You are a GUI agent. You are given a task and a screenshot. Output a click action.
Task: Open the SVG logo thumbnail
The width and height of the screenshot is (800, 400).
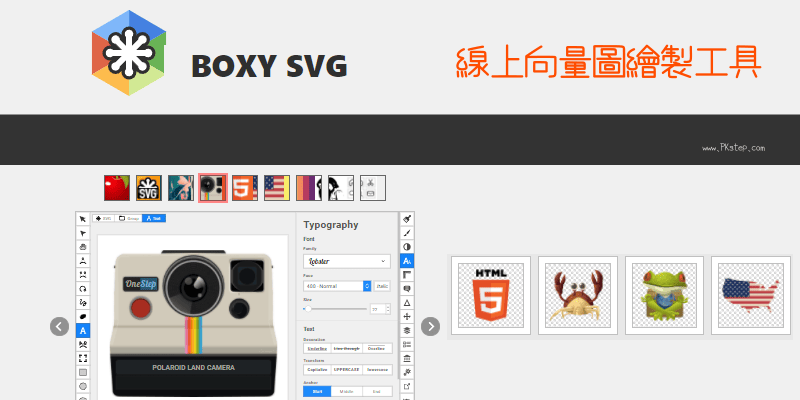[x=149, y=188]
